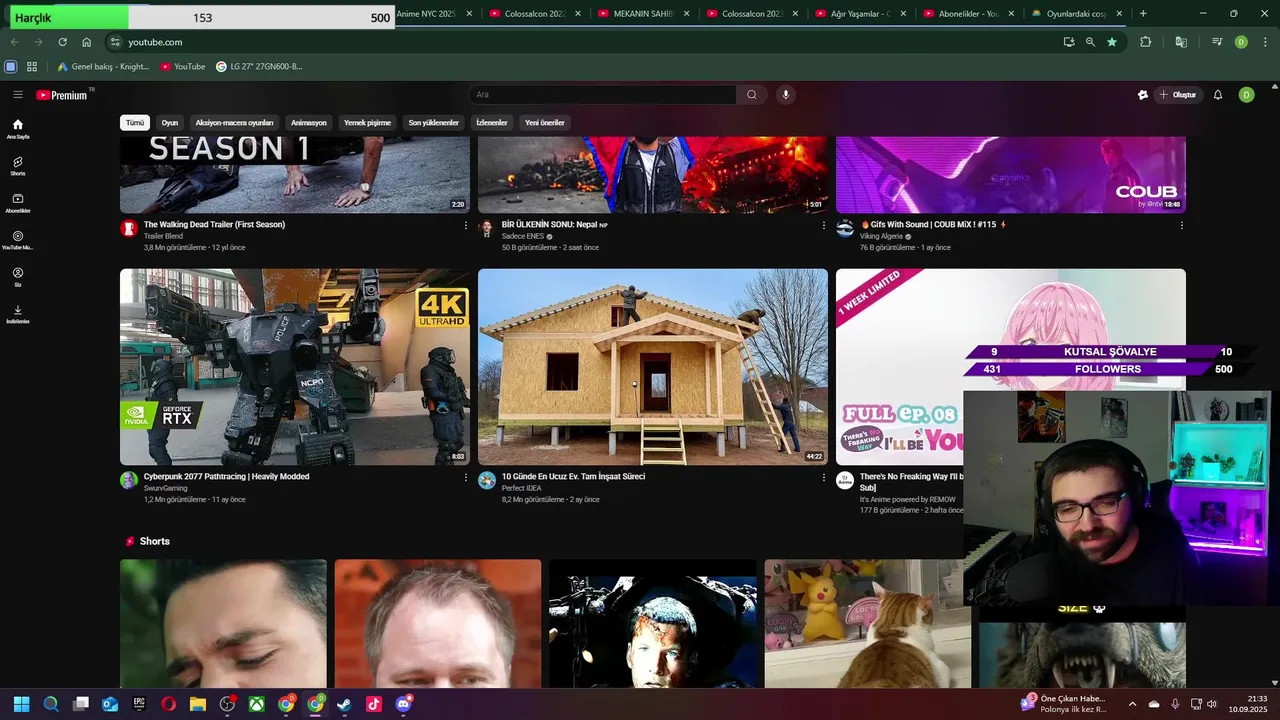Select Aksiyon-macera oyunları chip

[x=234, y=123]
